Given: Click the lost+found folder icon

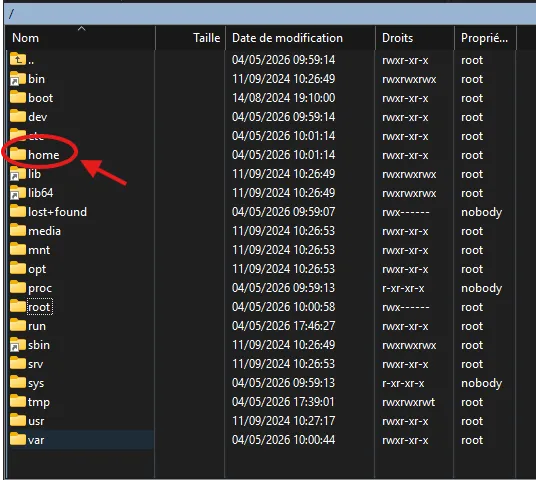Looking at the screenshot, I should click(18, 212).
